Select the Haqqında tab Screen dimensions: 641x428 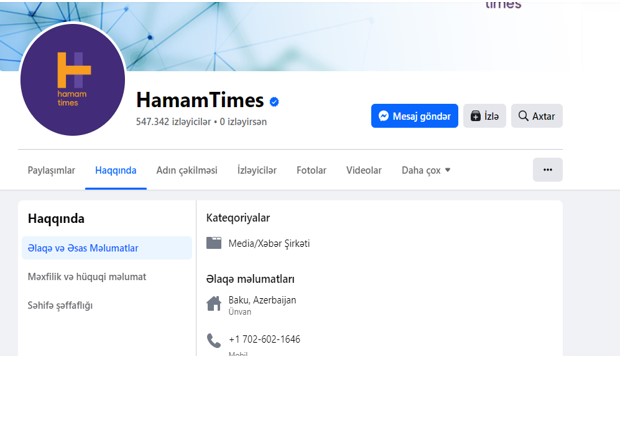point(116,170)
